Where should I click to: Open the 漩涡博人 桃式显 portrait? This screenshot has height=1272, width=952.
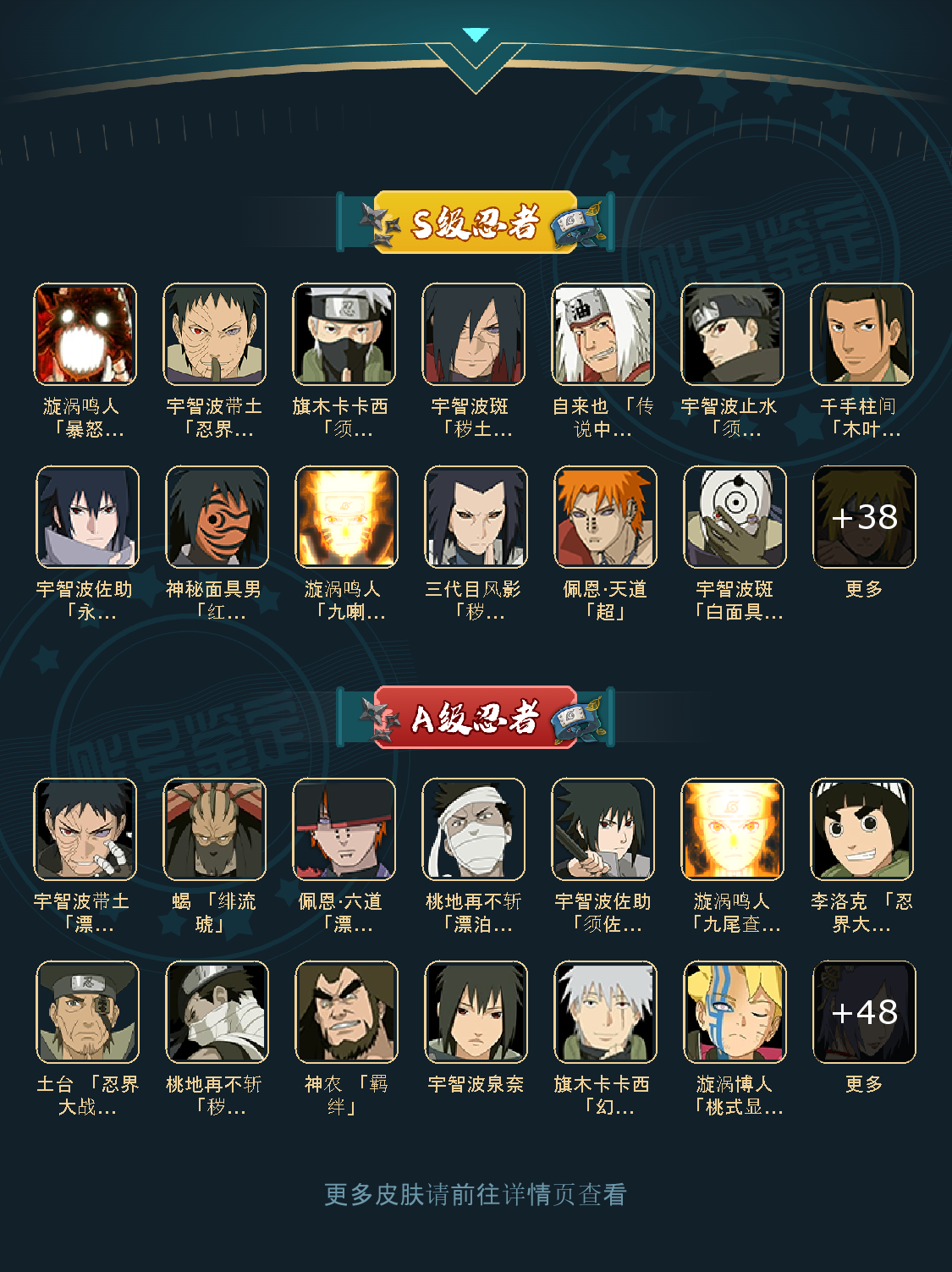pos(735,1012)
